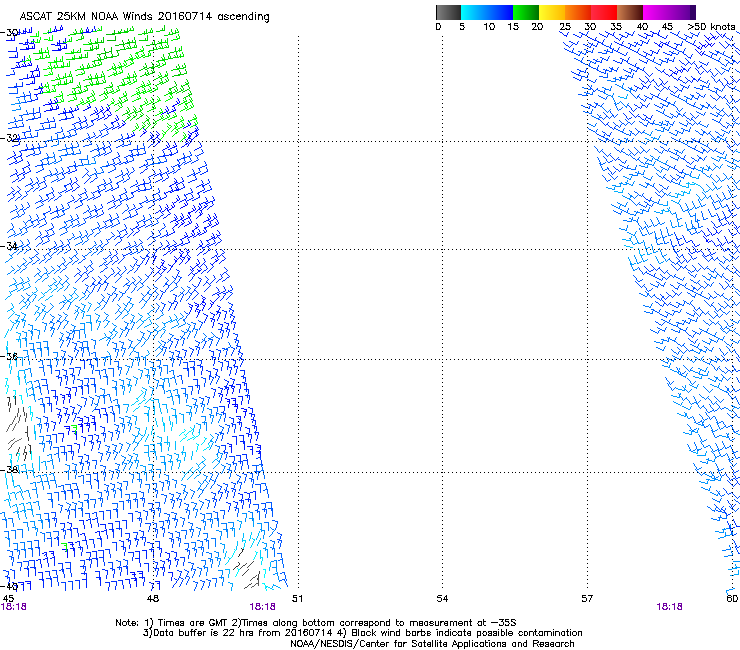
Task: Pick the yellow 20-25 knots legend segment
Action: pos(552,12)
